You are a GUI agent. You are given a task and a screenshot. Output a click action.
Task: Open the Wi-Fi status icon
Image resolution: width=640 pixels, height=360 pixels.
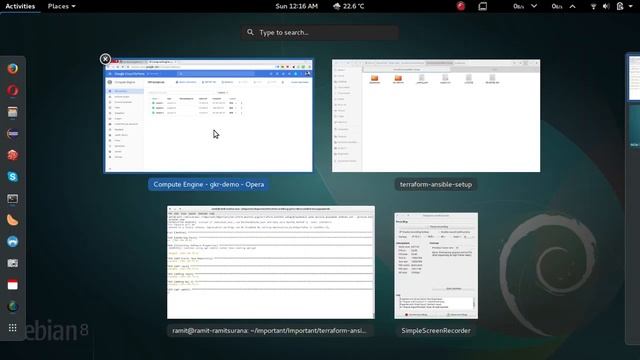click(593, 6)
